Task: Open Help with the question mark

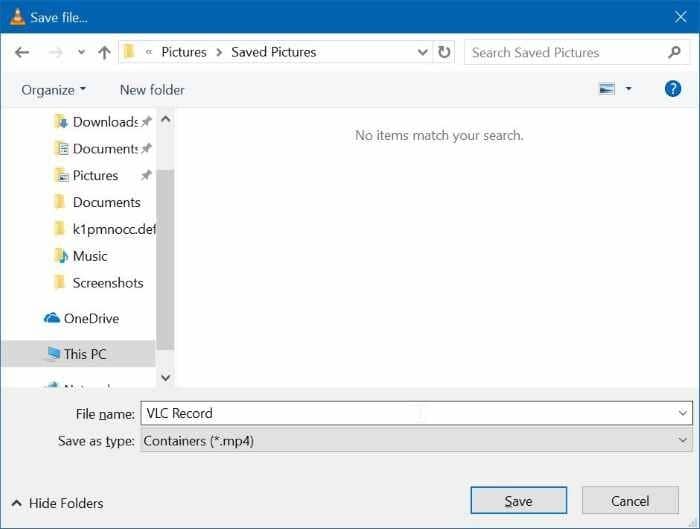Action: pos(673,89)
